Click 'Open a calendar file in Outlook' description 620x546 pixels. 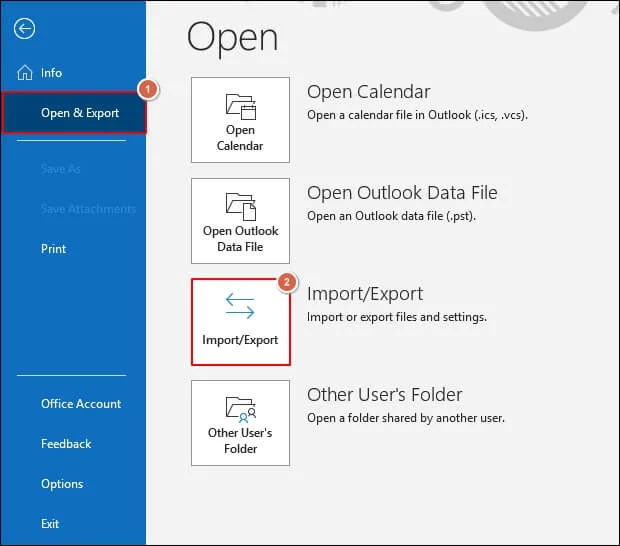418,115
